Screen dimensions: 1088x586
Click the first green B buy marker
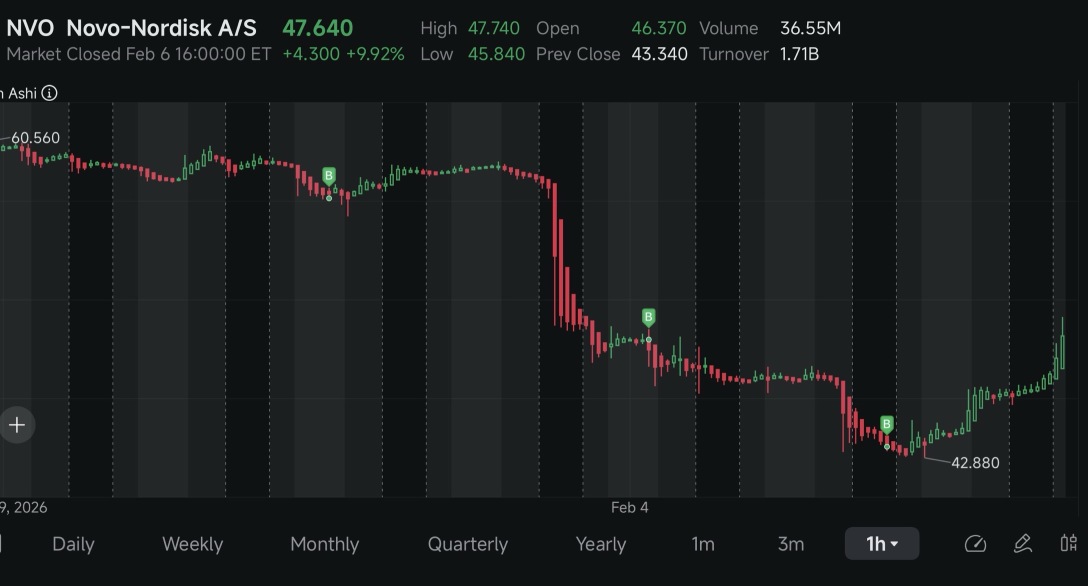[329, 175]
